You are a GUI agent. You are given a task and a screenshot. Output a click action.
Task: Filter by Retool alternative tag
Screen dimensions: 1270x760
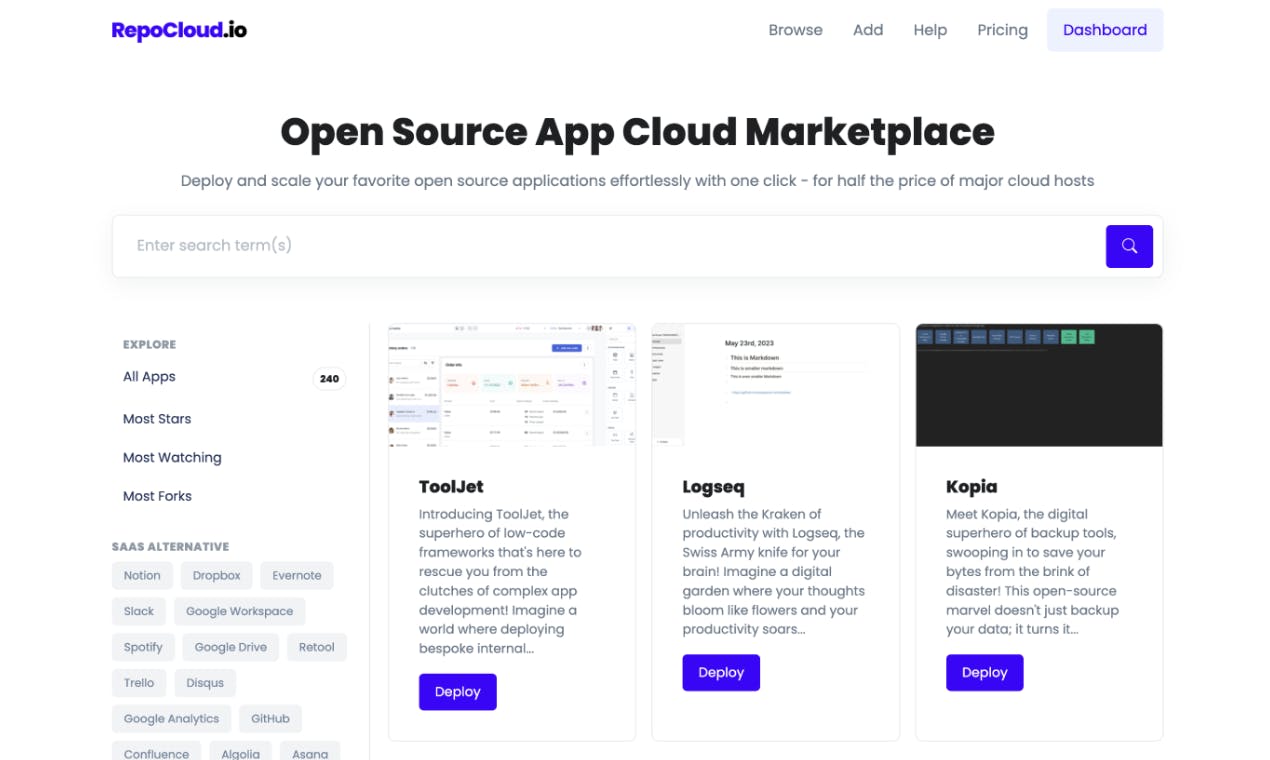317,648
